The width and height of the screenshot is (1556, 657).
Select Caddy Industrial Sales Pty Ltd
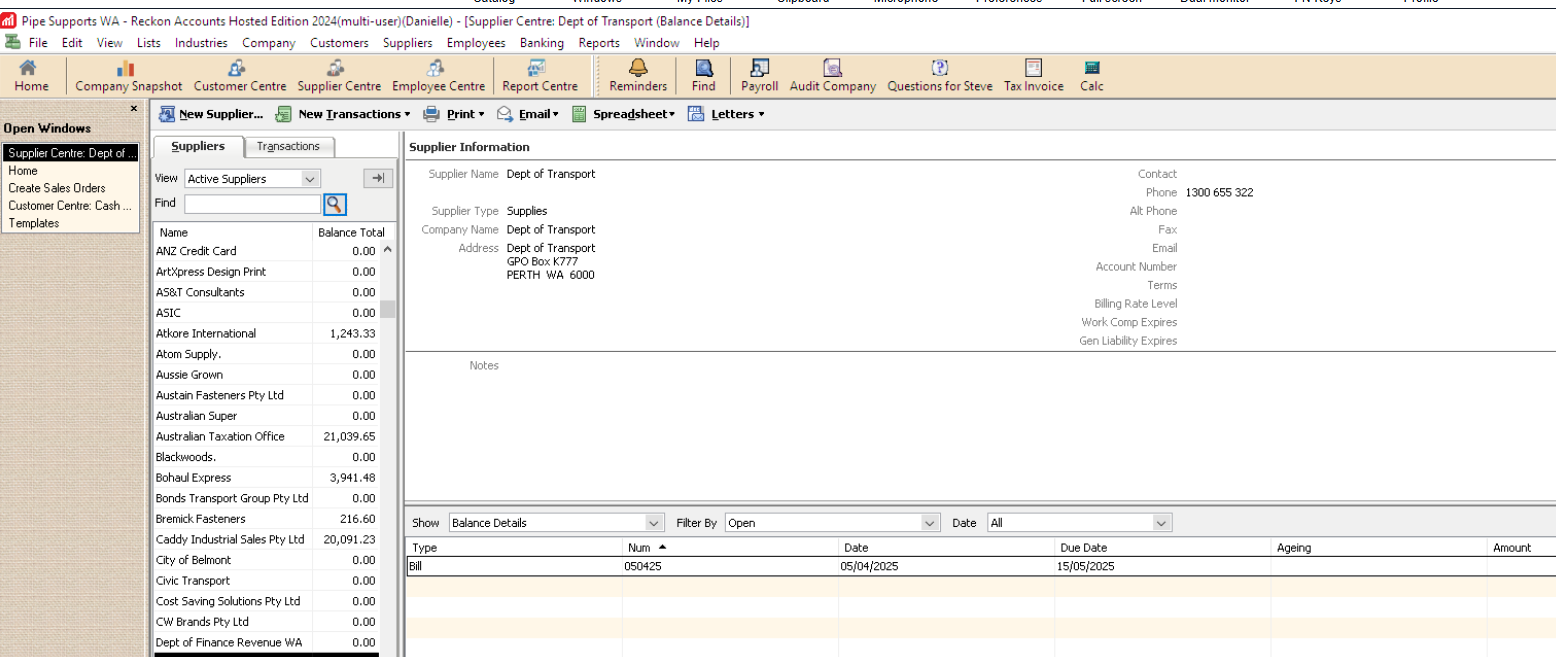[266, 539]
